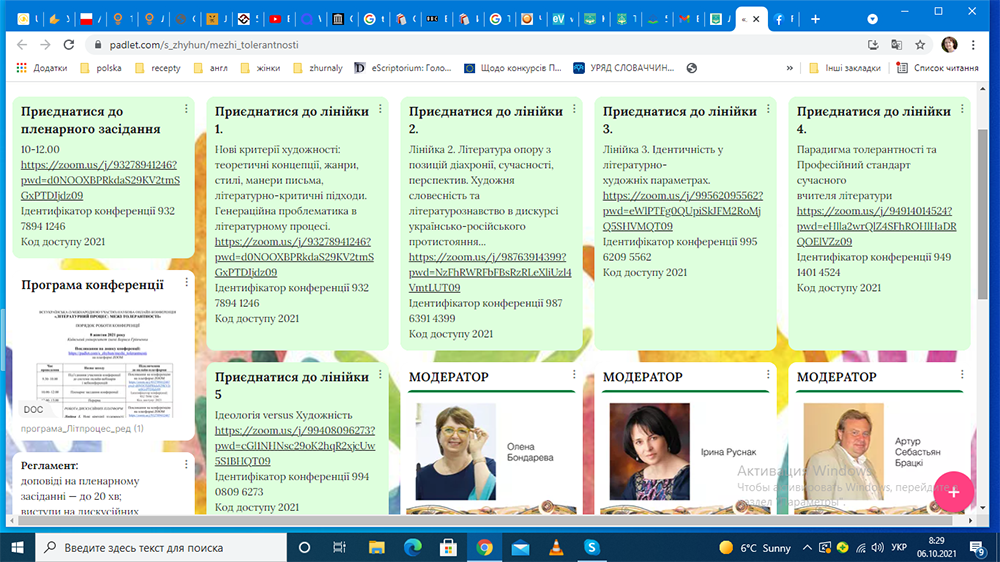Screen dimensions: 1000x562
Task: Open three-dot menu on Лінійки 1 card
Action: click(x=380, y=109)
